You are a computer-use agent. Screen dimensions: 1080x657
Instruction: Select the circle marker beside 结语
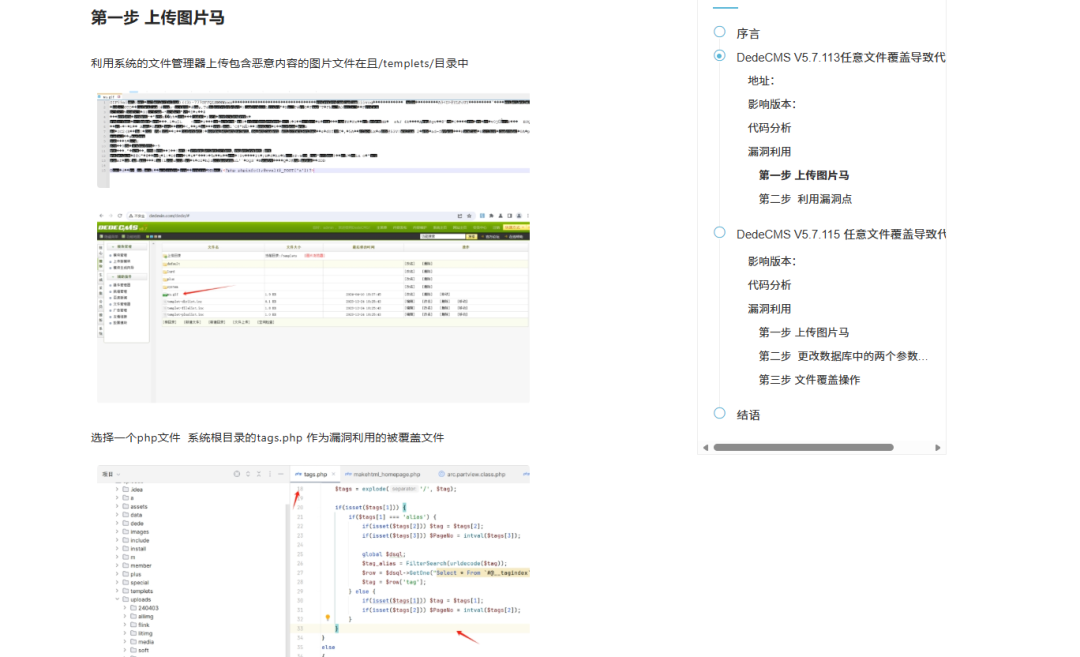(719, 413)
